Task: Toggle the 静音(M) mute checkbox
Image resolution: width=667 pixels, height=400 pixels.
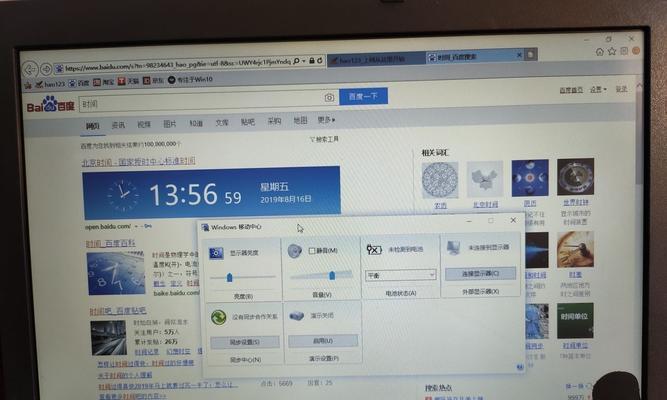Action: (312, 251)
